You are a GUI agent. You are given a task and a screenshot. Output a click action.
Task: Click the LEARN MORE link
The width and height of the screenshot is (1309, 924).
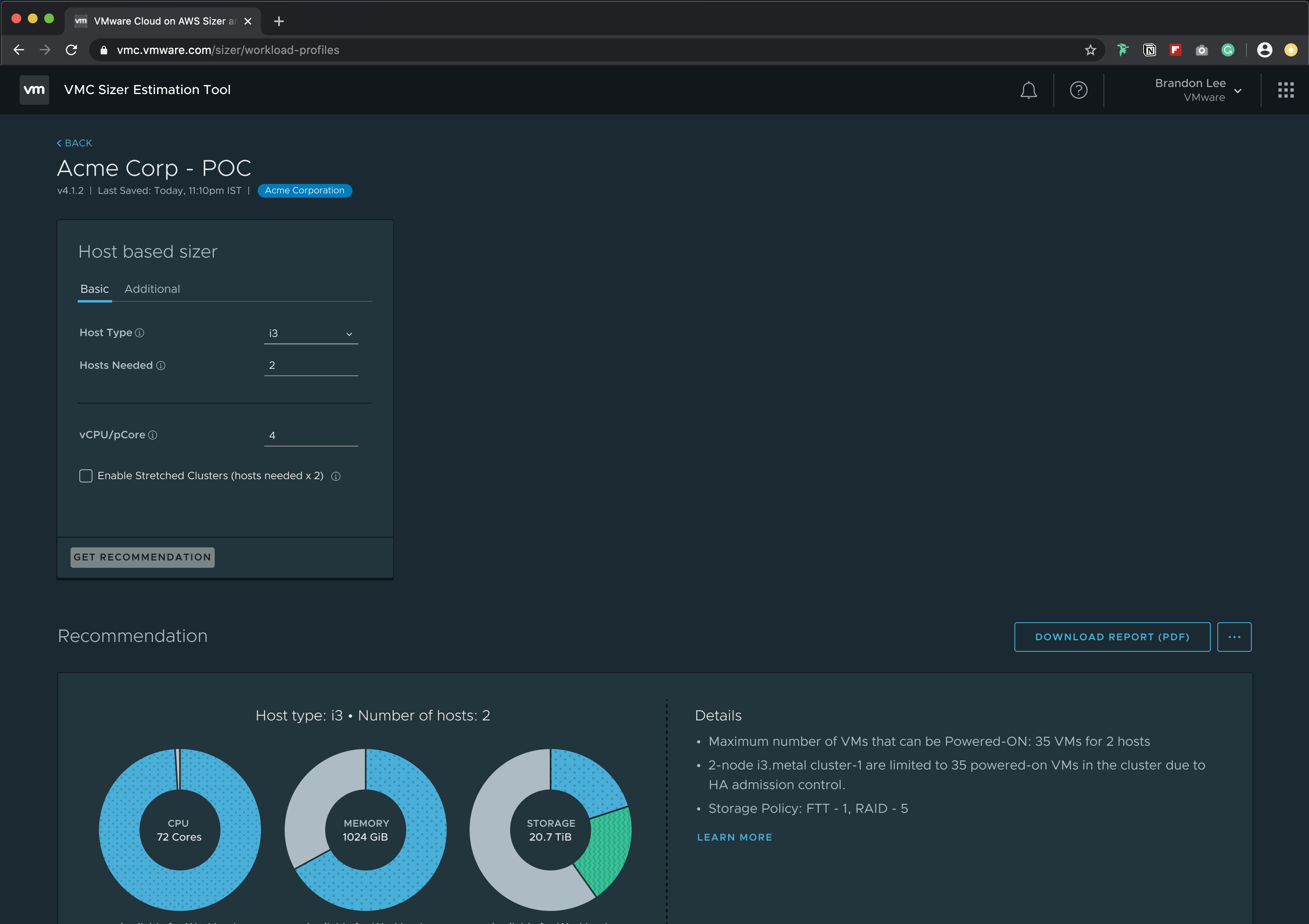pos(734,837)
